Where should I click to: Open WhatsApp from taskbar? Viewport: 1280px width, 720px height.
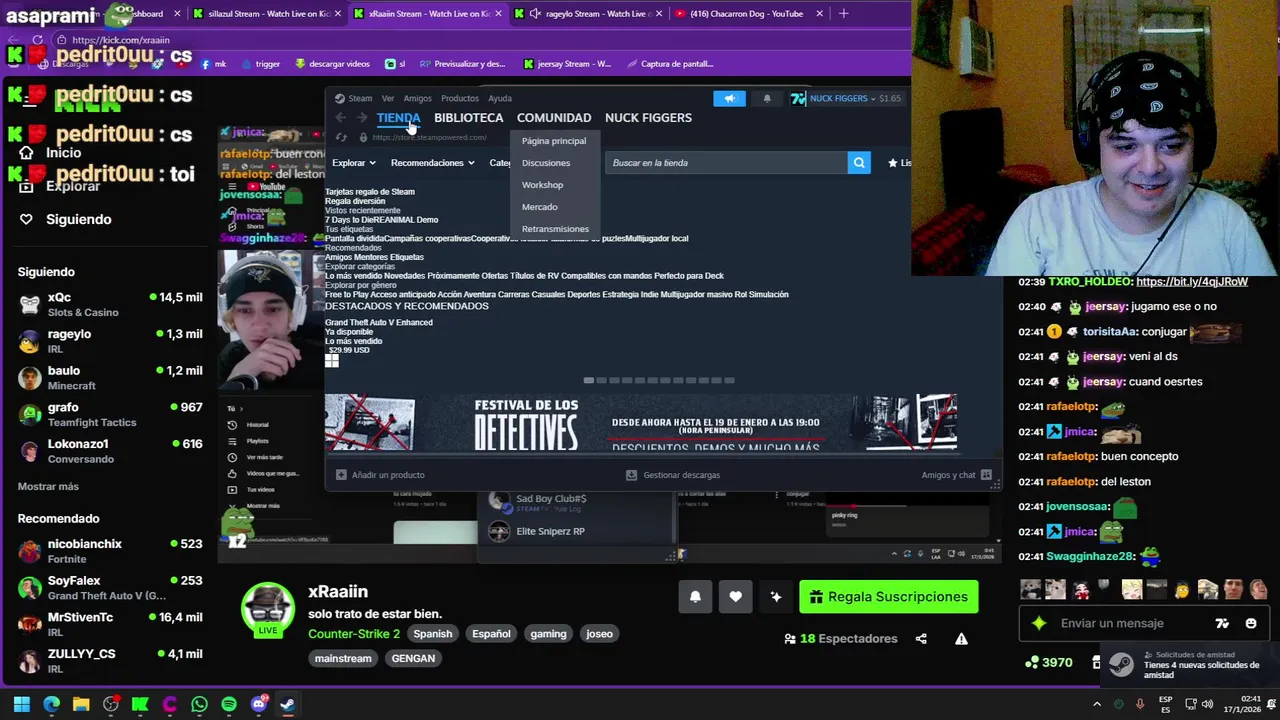199,704
